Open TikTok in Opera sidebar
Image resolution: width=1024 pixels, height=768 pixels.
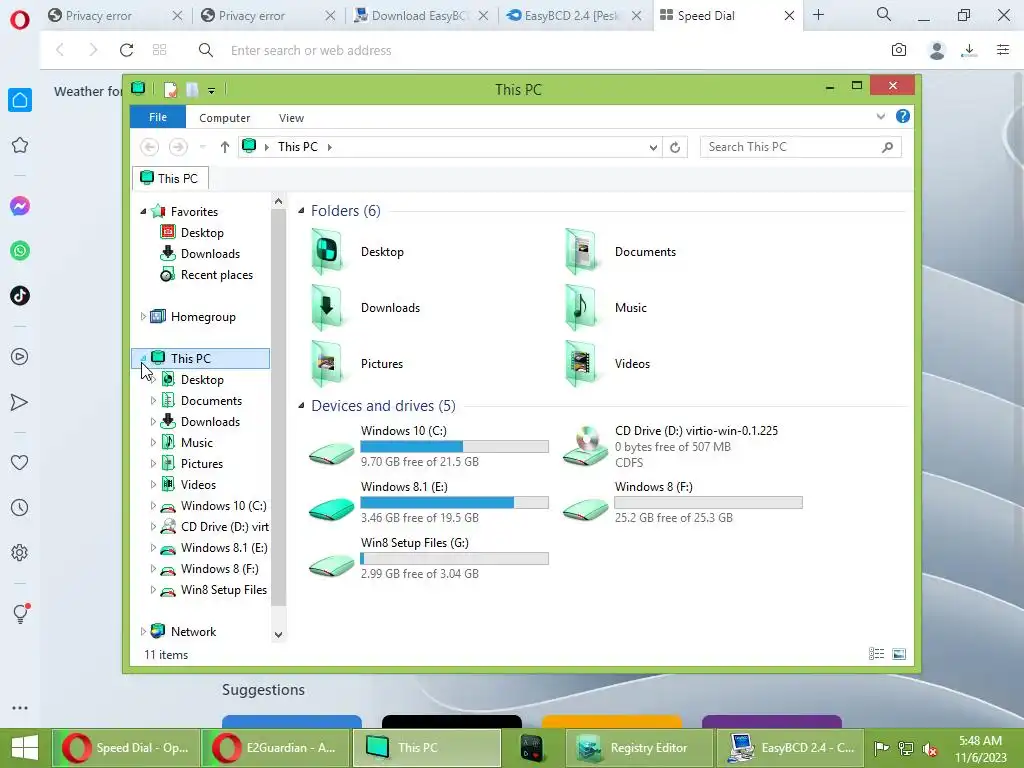pyautogui.click(x=20, y=296)
